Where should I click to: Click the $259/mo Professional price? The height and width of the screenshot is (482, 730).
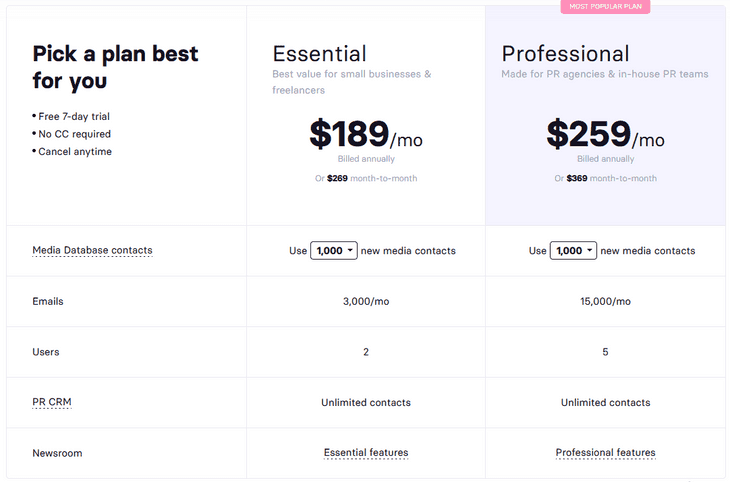[604, 135]
